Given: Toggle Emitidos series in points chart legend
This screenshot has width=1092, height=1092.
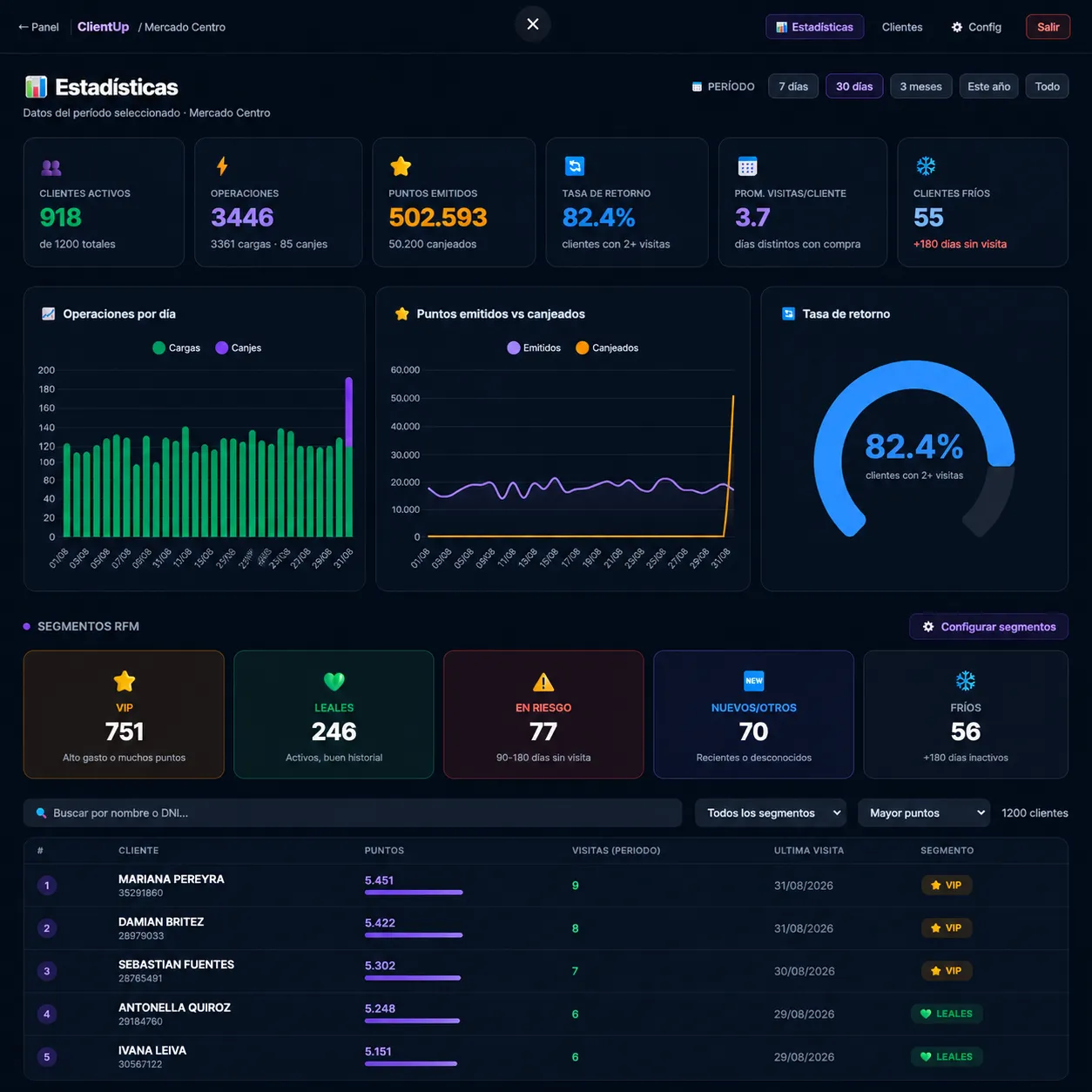Looking at the screenshot, I should 534,347.
